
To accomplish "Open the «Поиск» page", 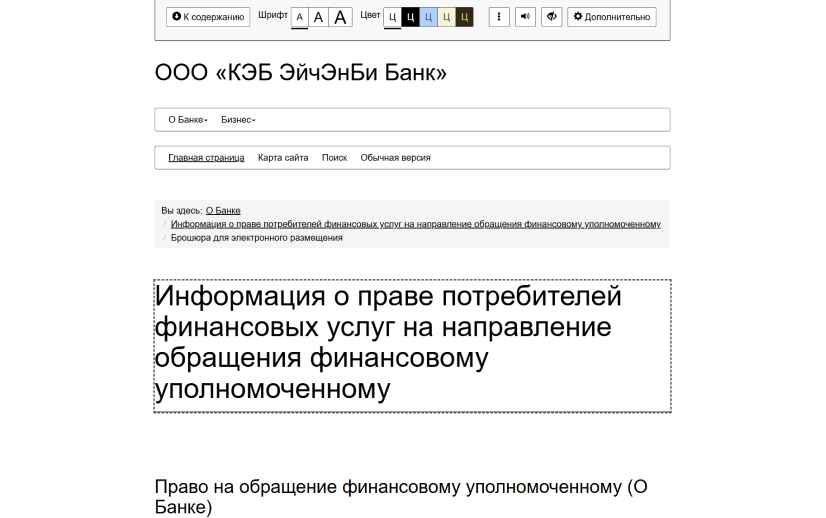I will click(x=335, y=158).
